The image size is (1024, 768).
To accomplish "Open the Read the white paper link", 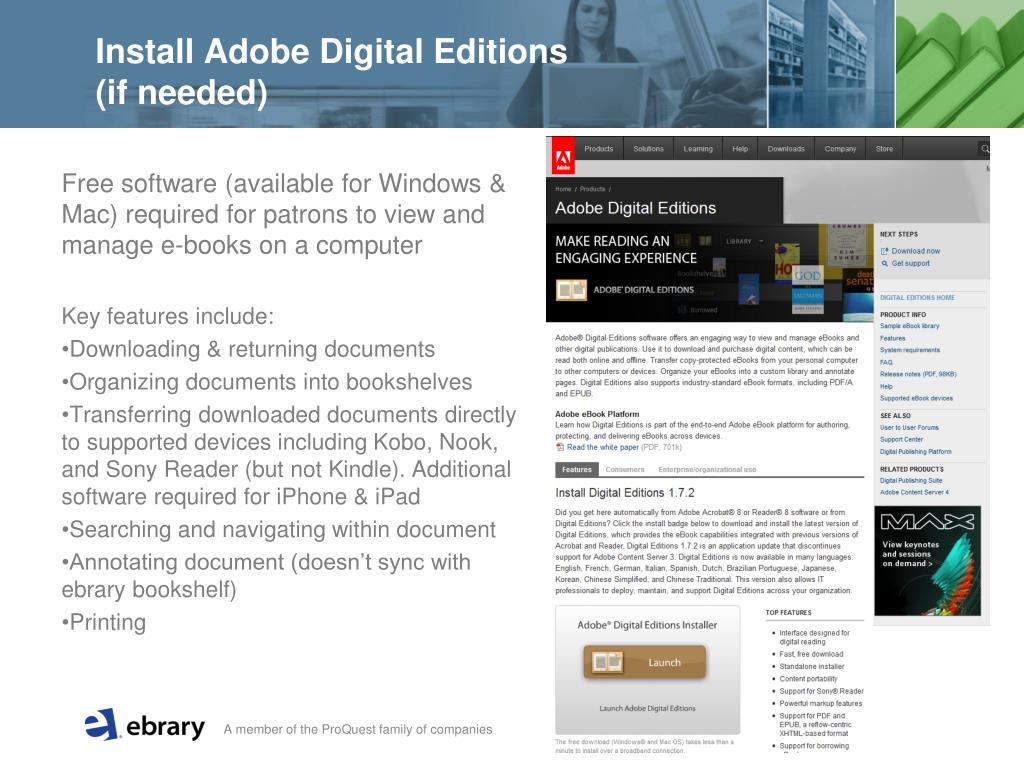I will click(x=603, y=447).
